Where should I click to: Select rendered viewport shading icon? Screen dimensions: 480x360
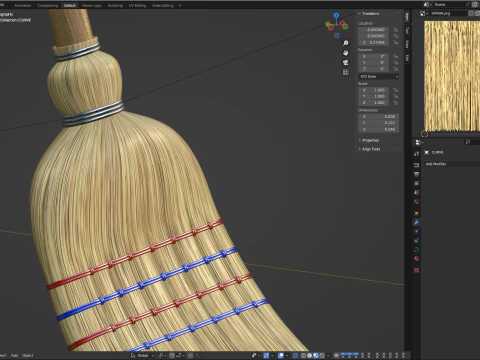(x=322, y=355)
